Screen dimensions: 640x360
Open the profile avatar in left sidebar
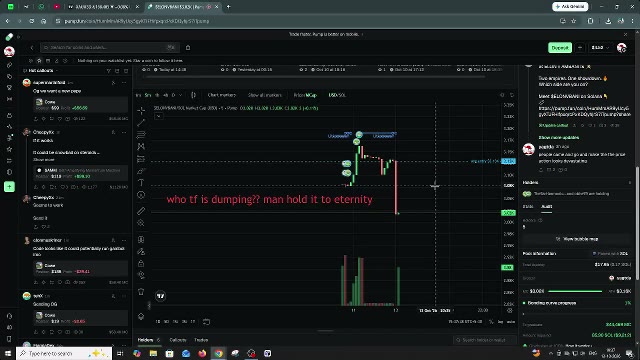(9, 51)
